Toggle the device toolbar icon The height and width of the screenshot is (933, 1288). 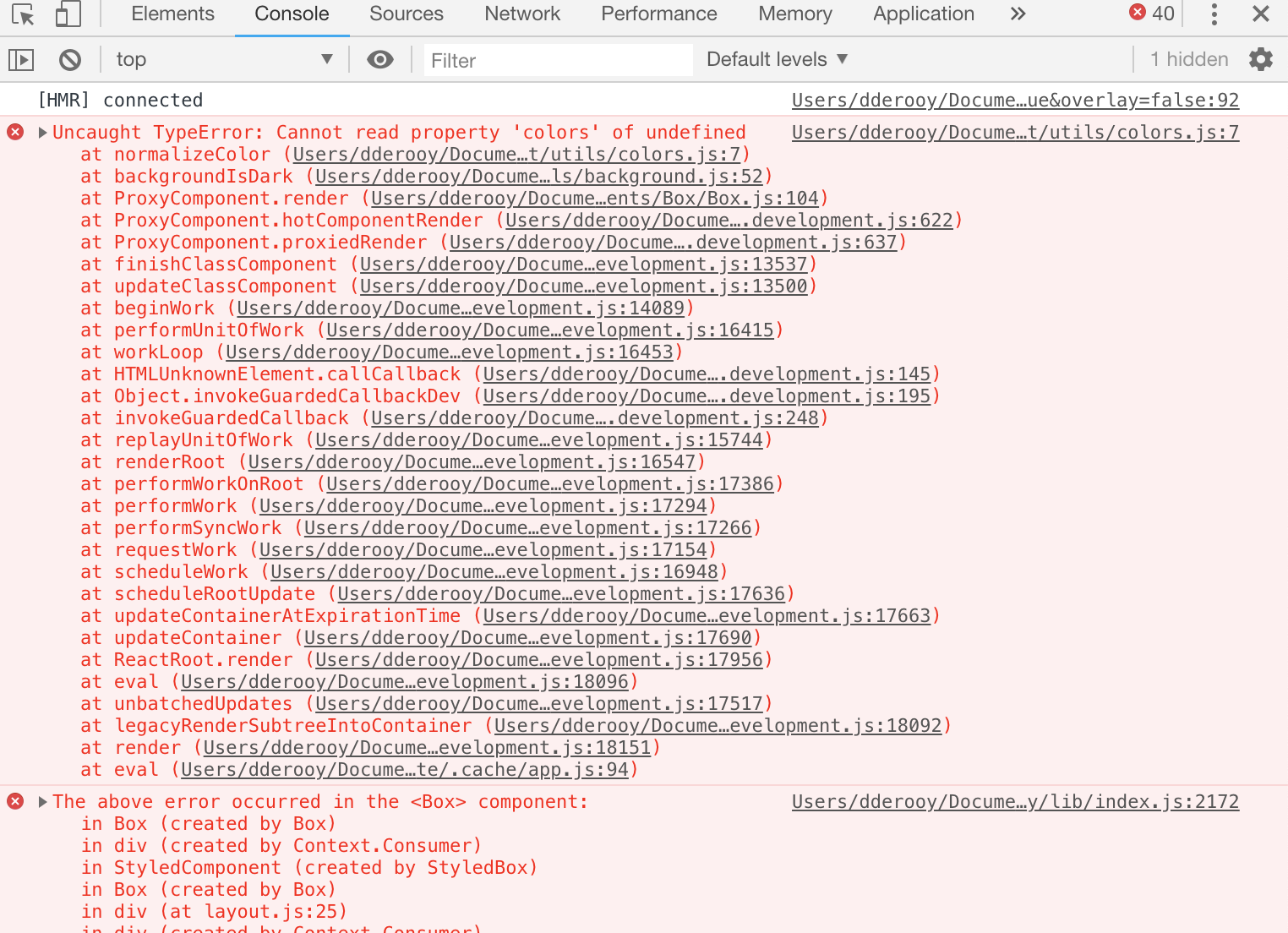[68, 14]
